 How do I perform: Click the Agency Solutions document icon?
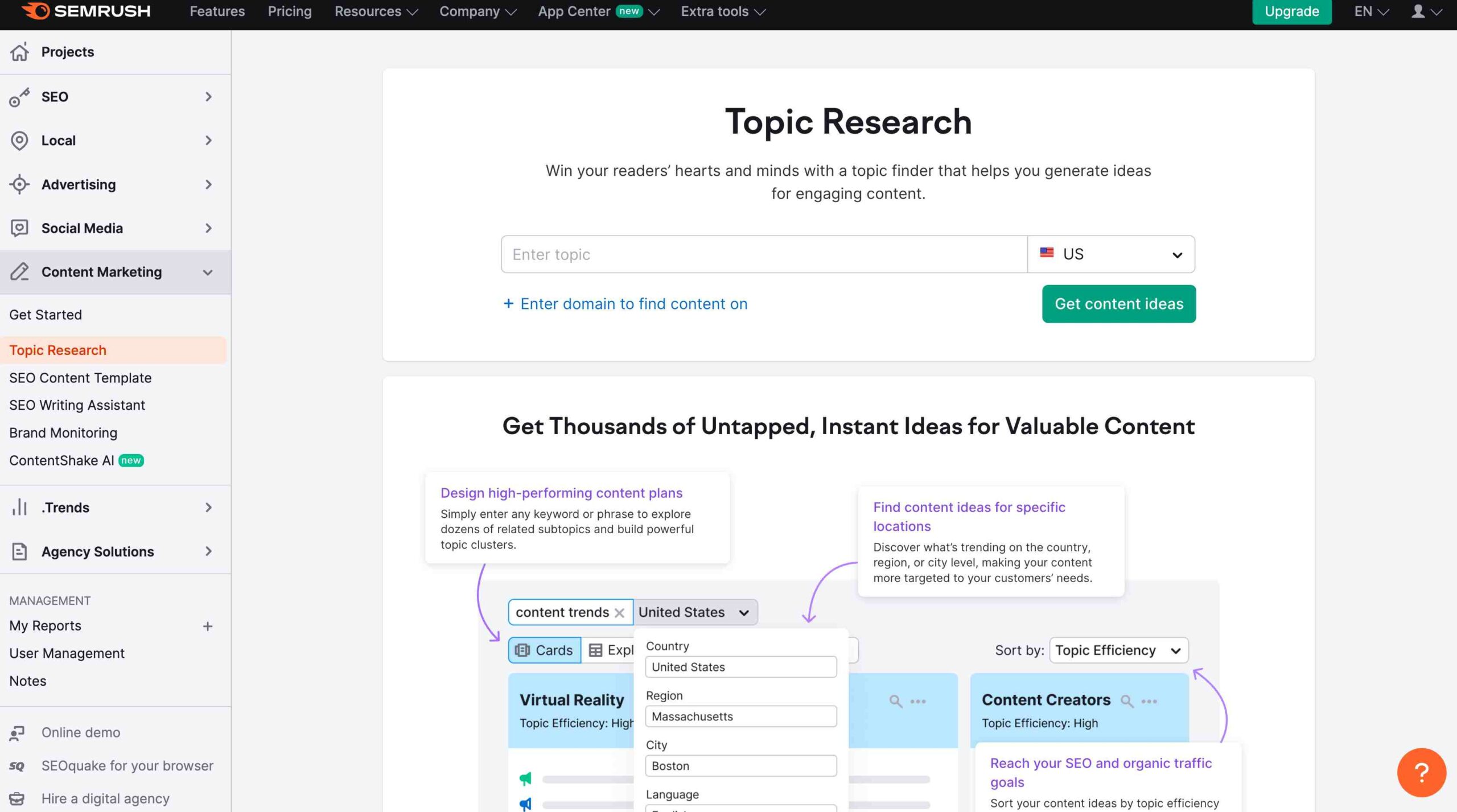[19, 551]
